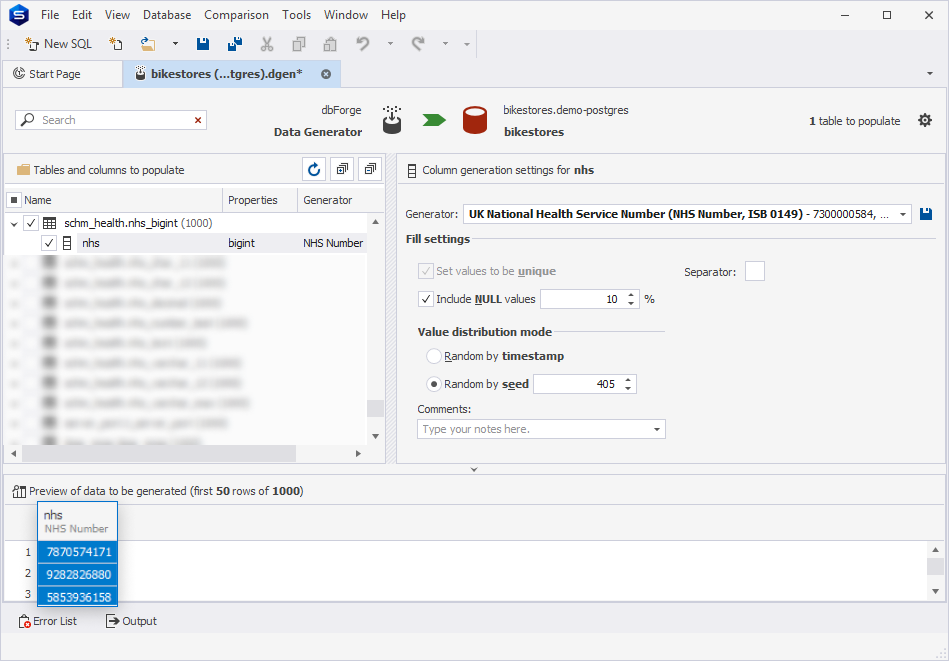The width and height of the screenshot is (949, 661).
Task: Select the nhs column row
Action: click(185, 243)
